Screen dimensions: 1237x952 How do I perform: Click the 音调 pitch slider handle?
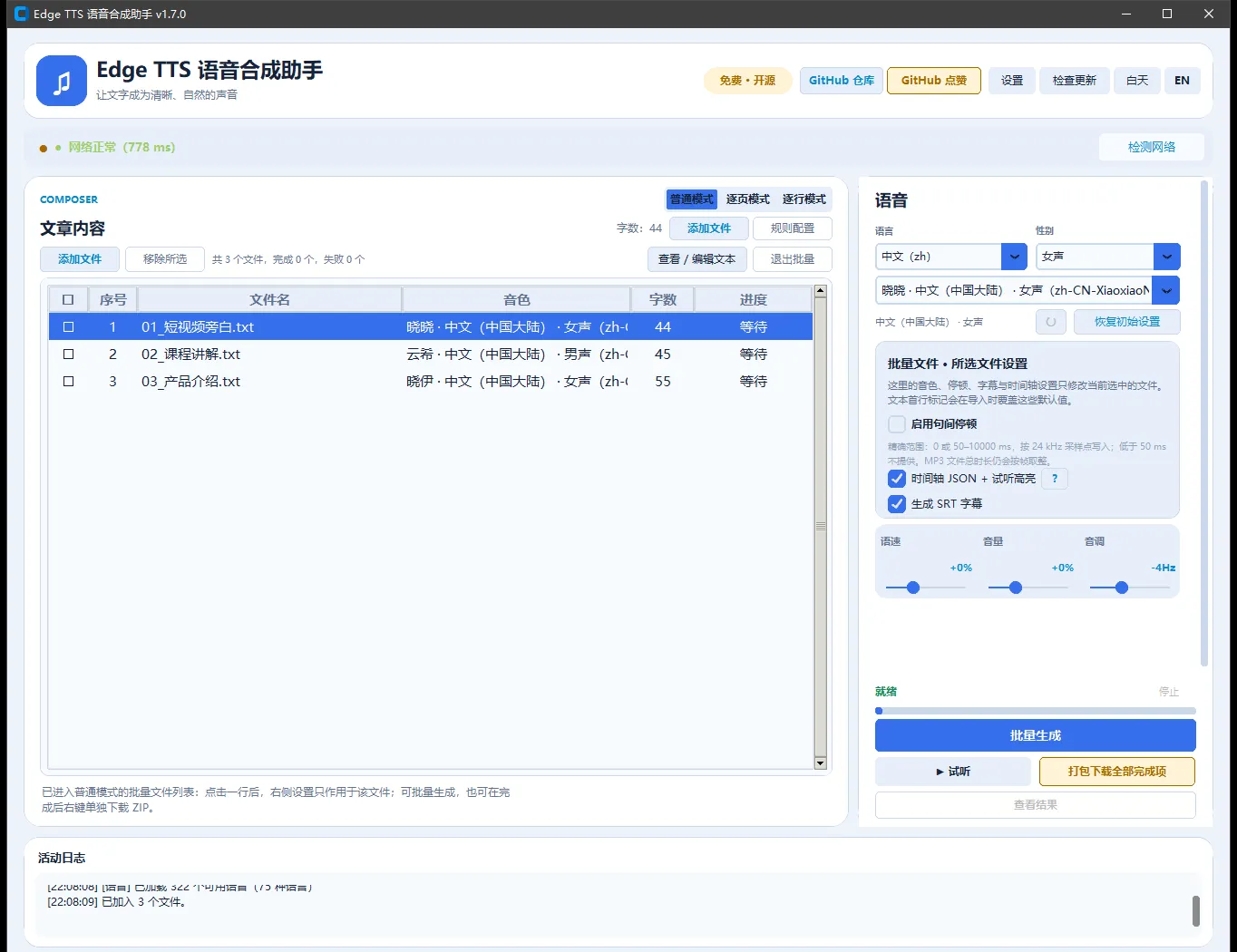click(x=1122, y=588)
